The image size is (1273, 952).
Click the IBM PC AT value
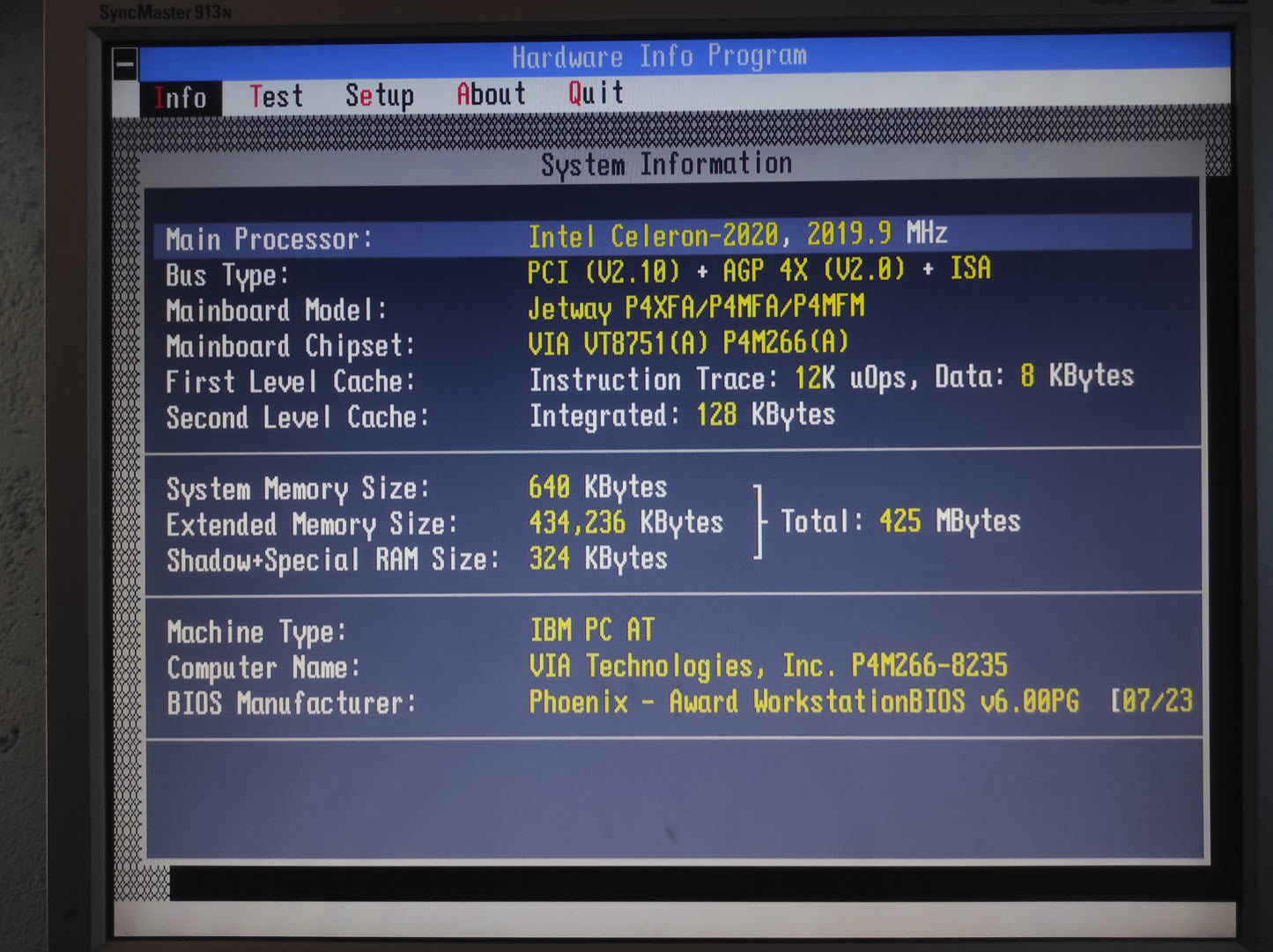(592, 630)
